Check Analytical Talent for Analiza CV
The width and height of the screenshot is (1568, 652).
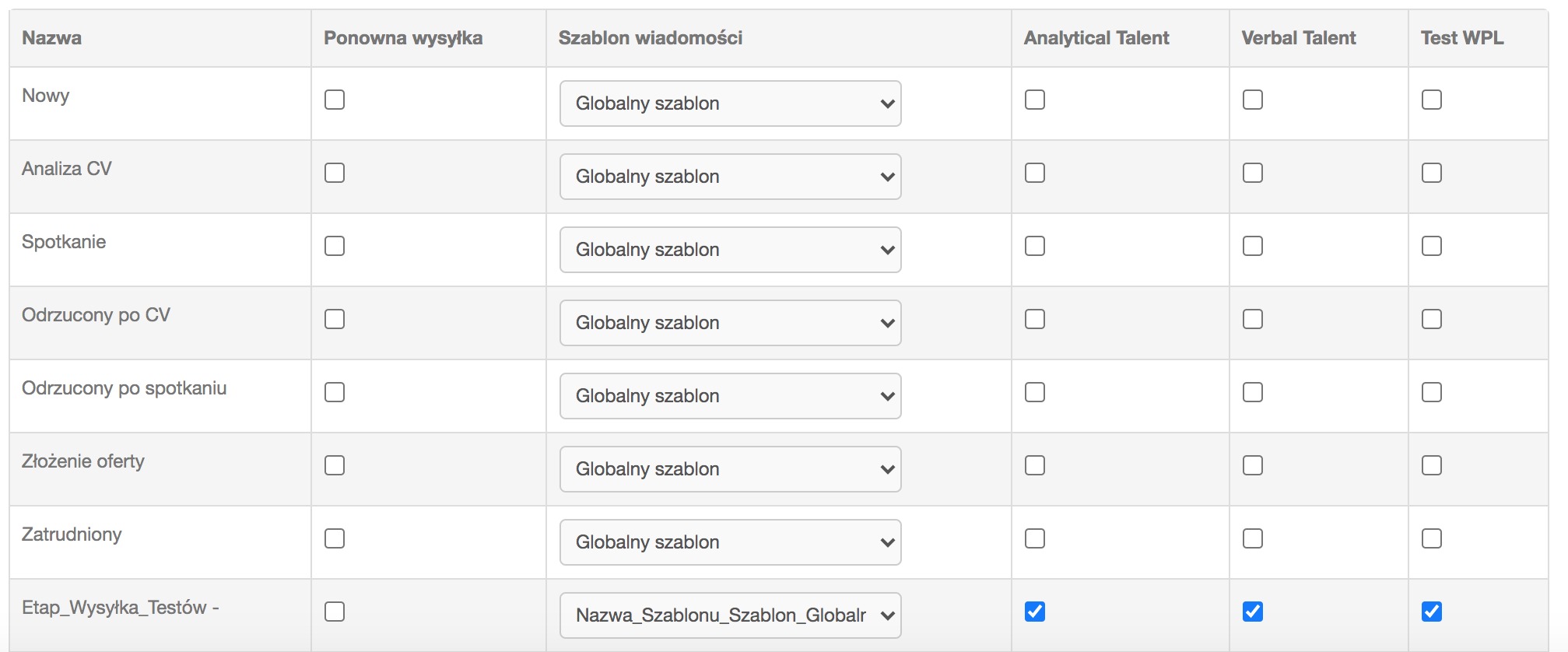(1035, 173)
